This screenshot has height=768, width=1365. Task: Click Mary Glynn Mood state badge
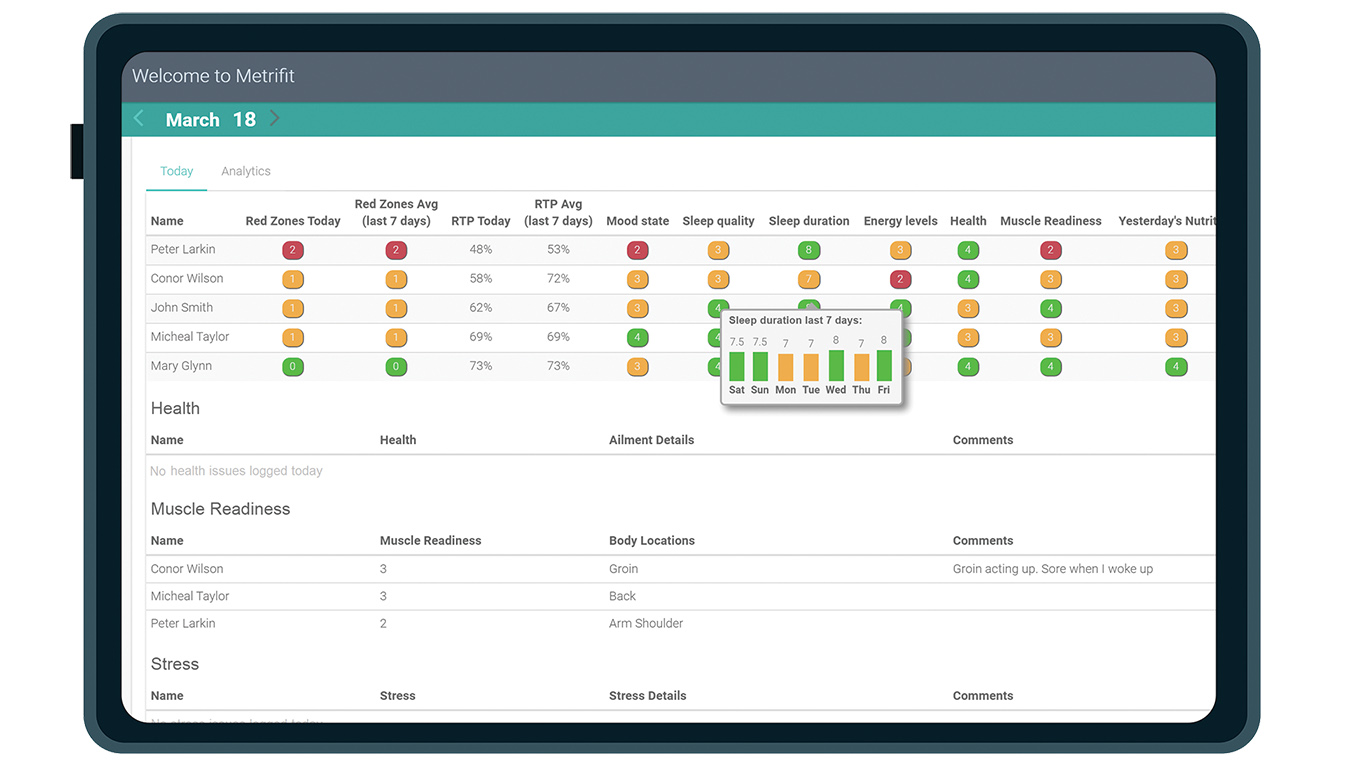[637, 367]
